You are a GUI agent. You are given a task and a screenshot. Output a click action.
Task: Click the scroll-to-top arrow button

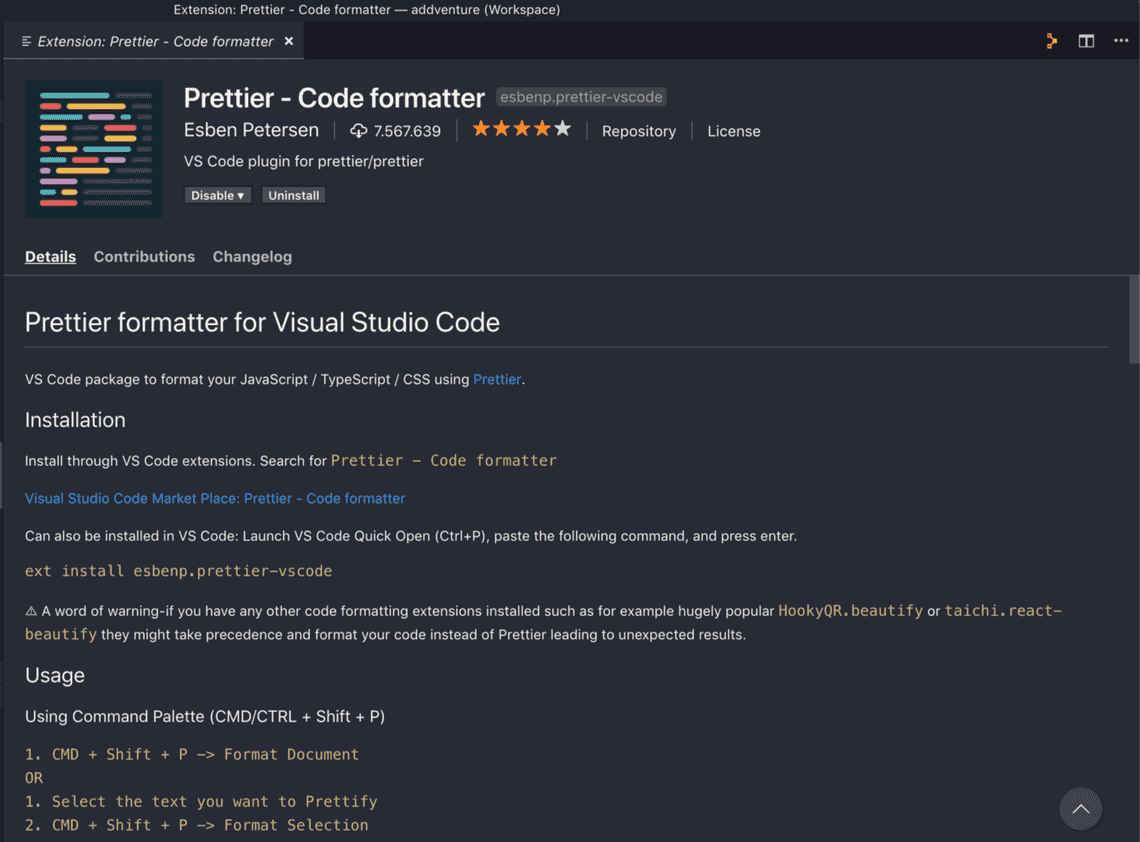coord(1080,809)
